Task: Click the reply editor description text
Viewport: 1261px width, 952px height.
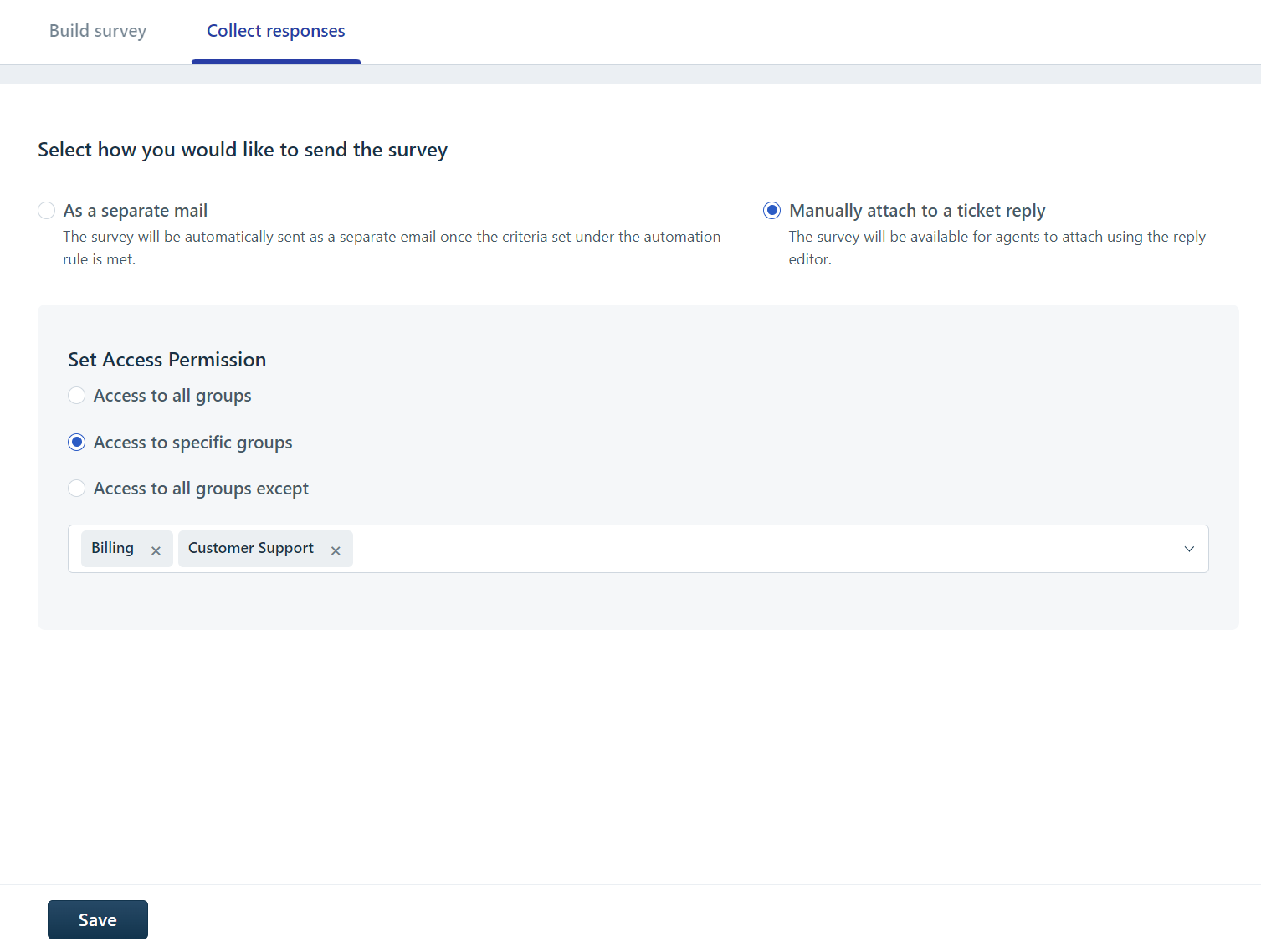Action: (x=997, y=248)
